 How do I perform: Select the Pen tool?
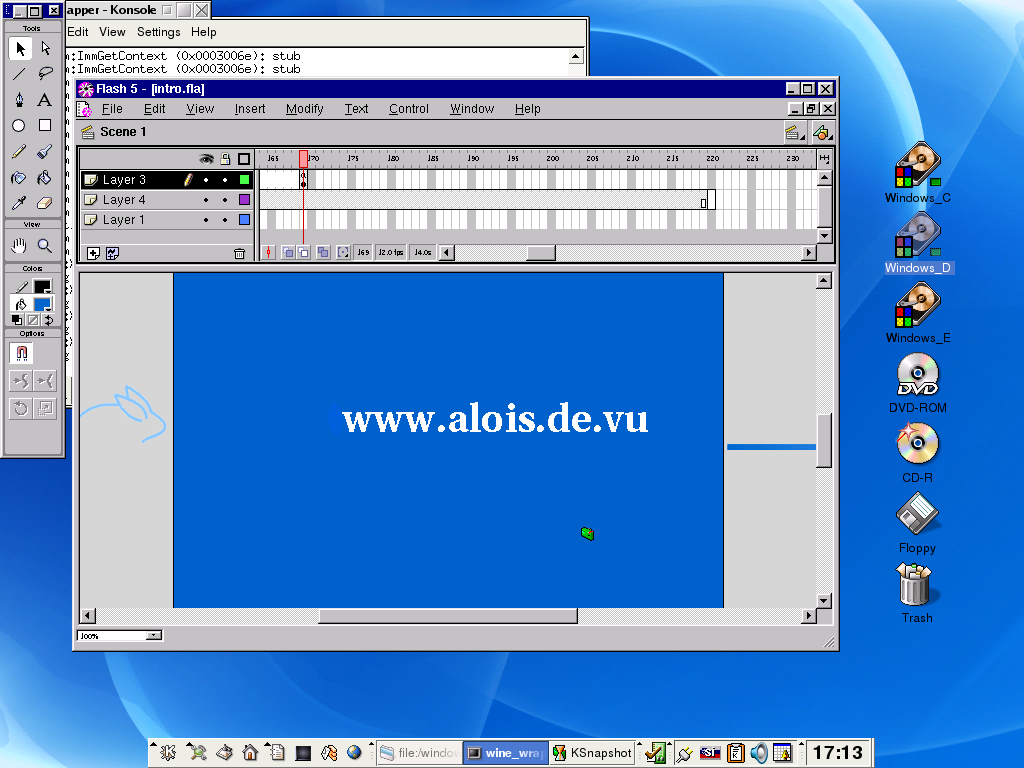coord(20,100)
